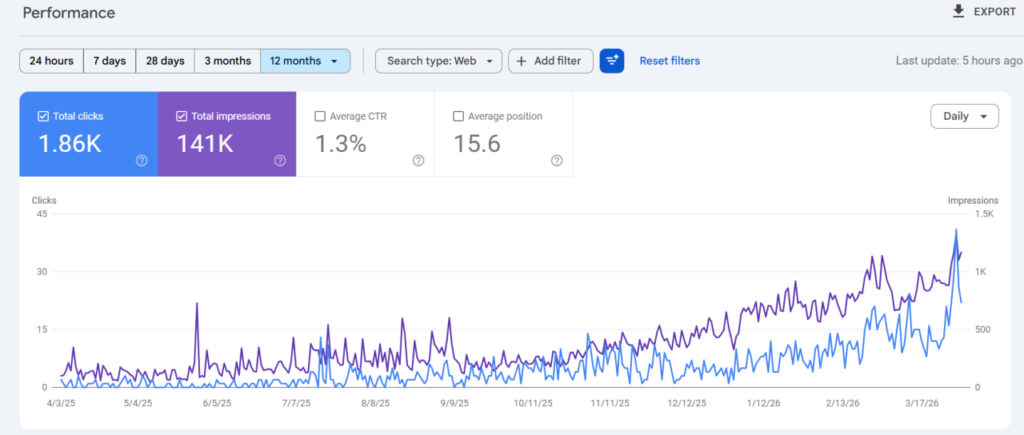Image resolution: width=1024 pixels, height=435 pixels.
Task: Enable the Average position checkbox
Action: (458, 116)
